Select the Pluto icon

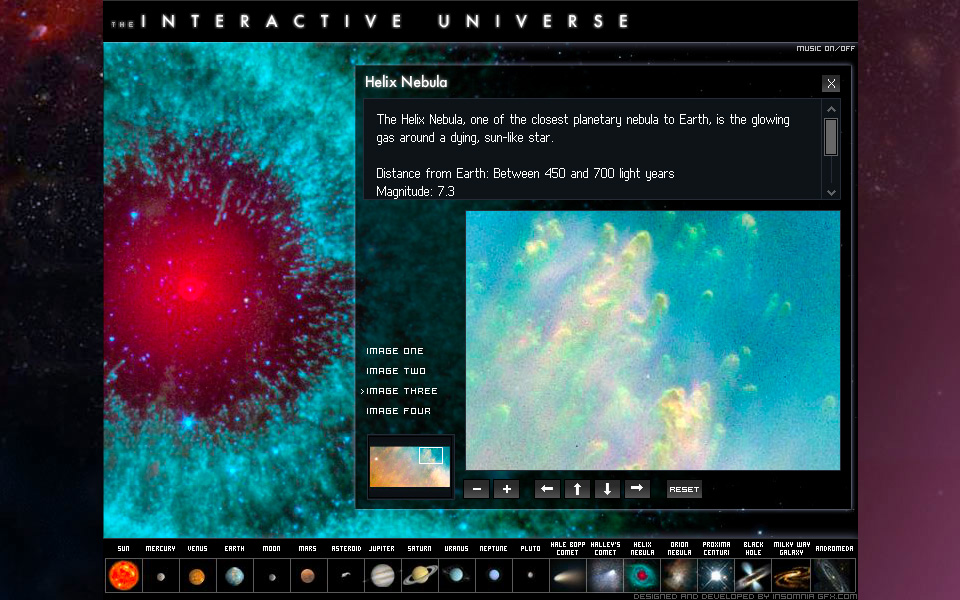coord(530,575)
